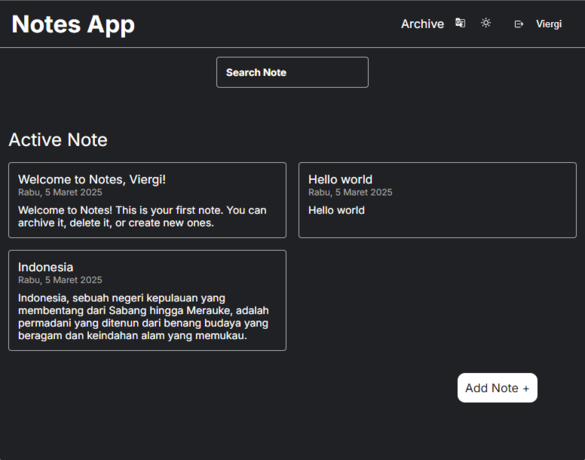Click the Search Note field

coord(292,72)
